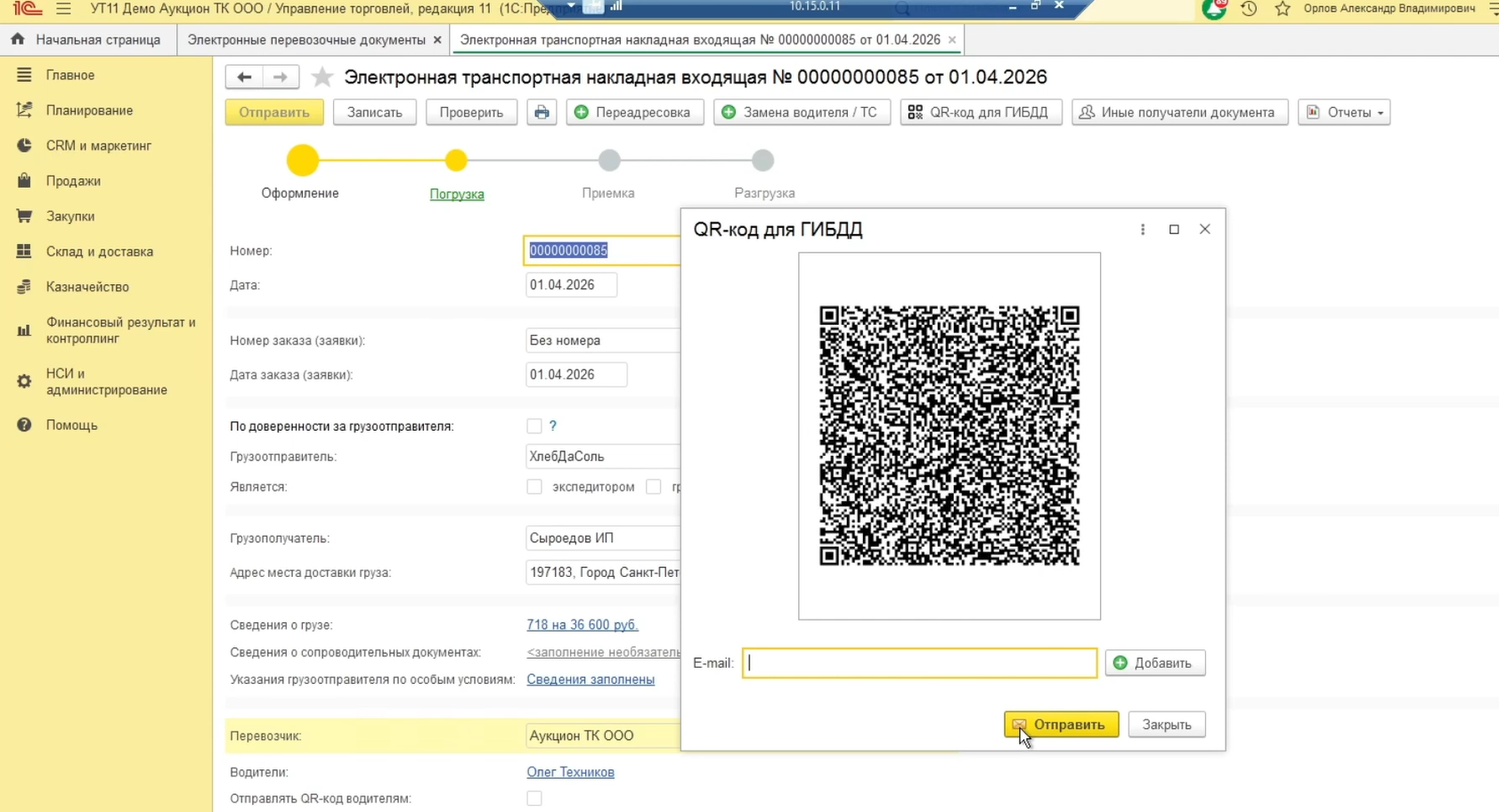Viewport: 1499px width, 812px height.
Task: Expand the Отчеты dropdown button
Action: point(1344,112)
